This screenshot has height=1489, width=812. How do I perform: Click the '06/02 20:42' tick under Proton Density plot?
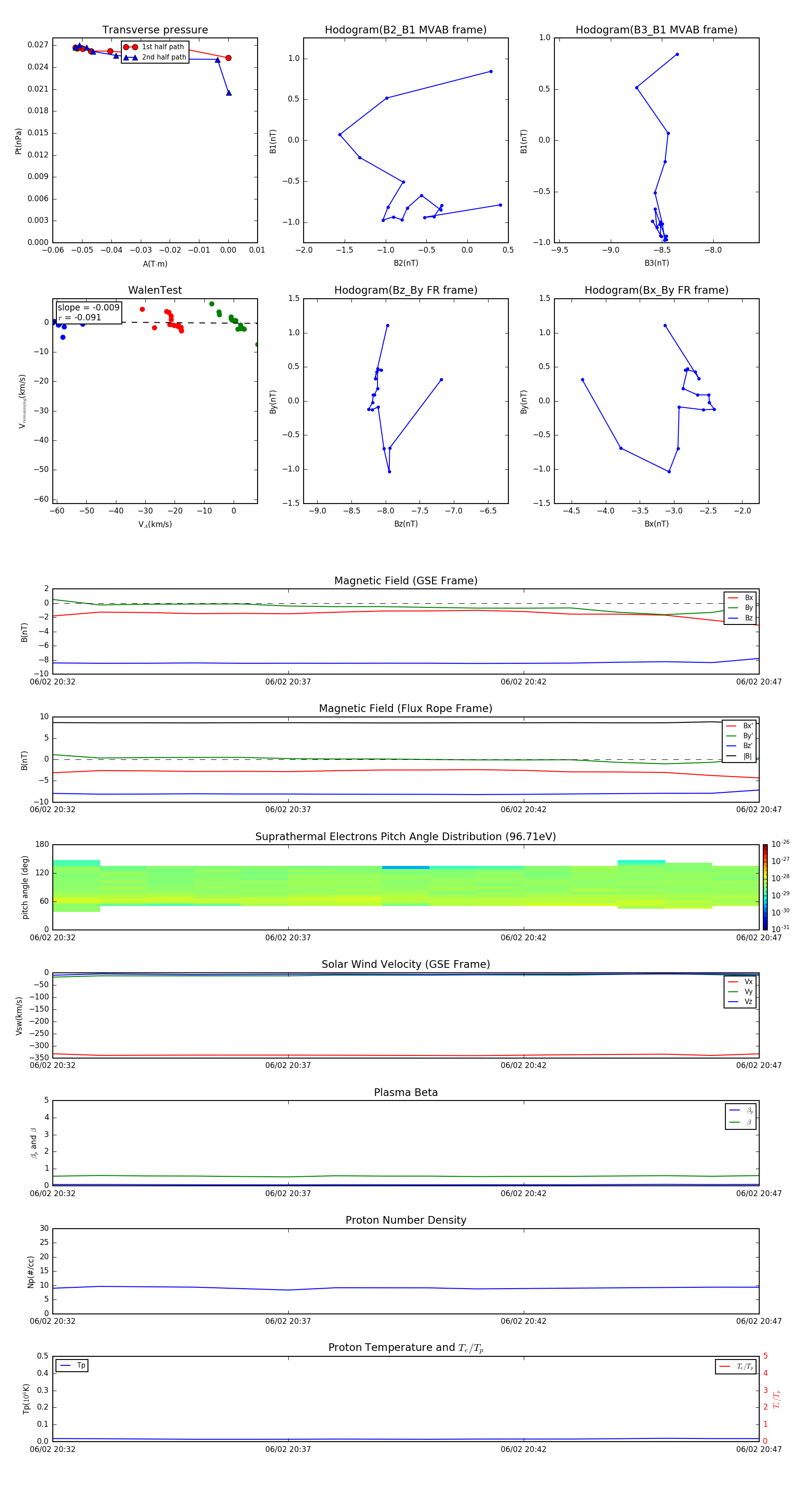524,1321
